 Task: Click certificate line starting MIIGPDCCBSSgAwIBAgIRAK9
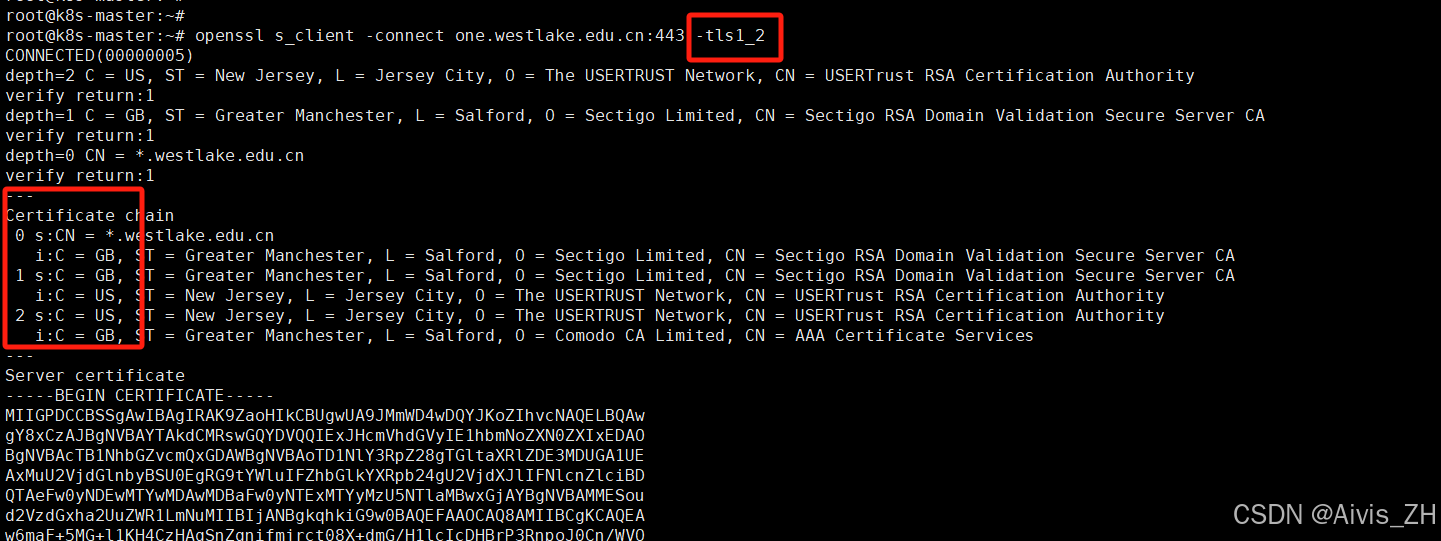coord(325,416)
